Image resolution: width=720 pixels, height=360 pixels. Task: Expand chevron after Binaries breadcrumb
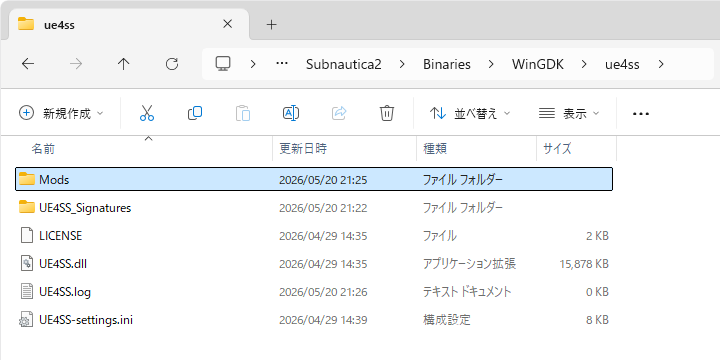(x=491, y=64)
